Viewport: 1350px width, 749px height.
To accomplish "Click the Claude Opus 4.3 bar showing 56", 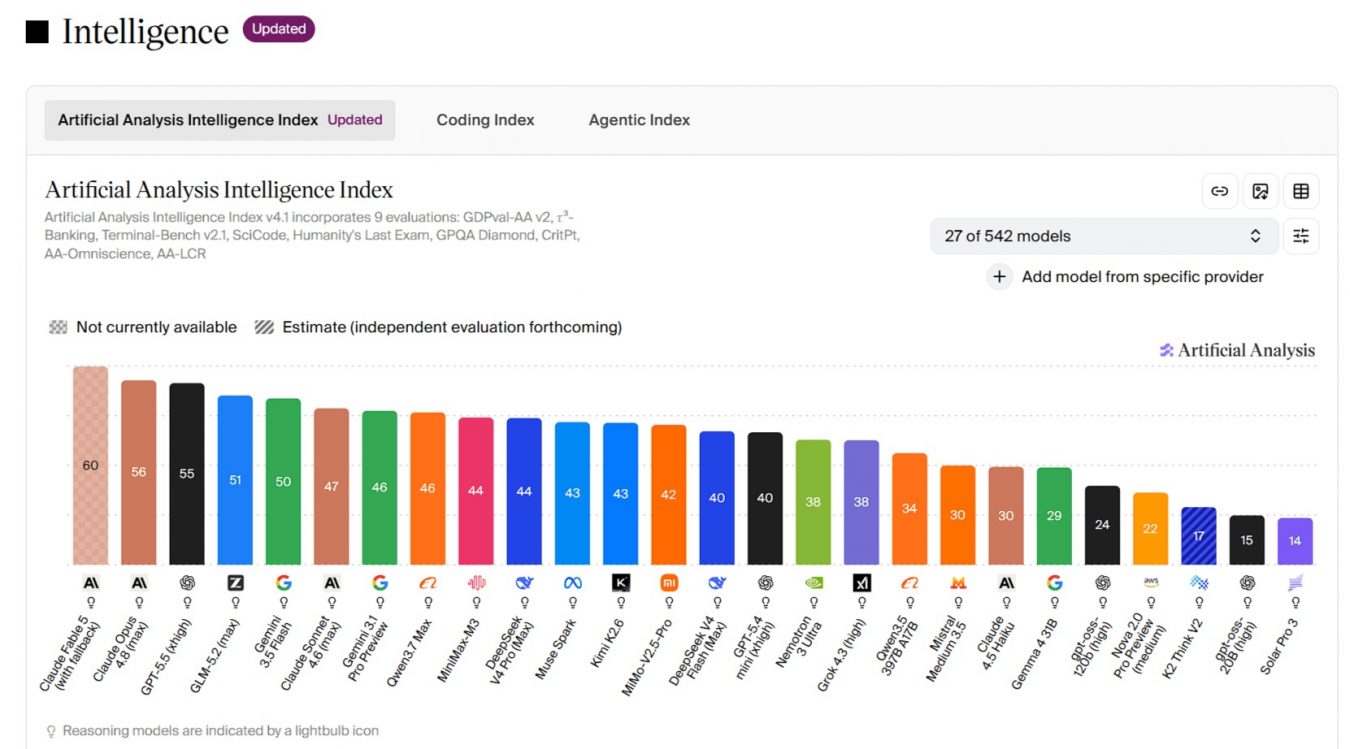I will point(139,472).
